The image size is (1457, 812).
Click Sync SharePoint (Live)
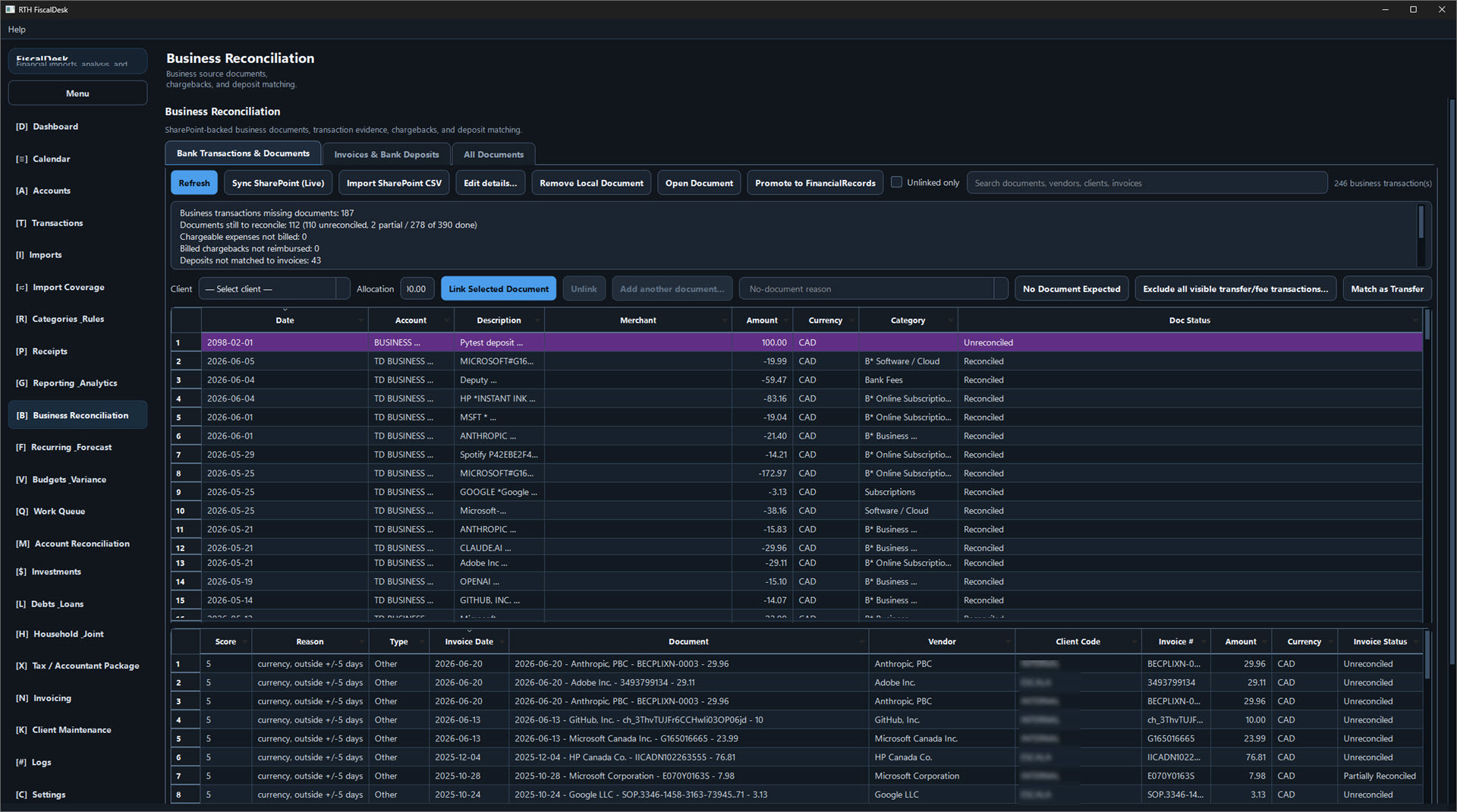click(x=278, y=183)
